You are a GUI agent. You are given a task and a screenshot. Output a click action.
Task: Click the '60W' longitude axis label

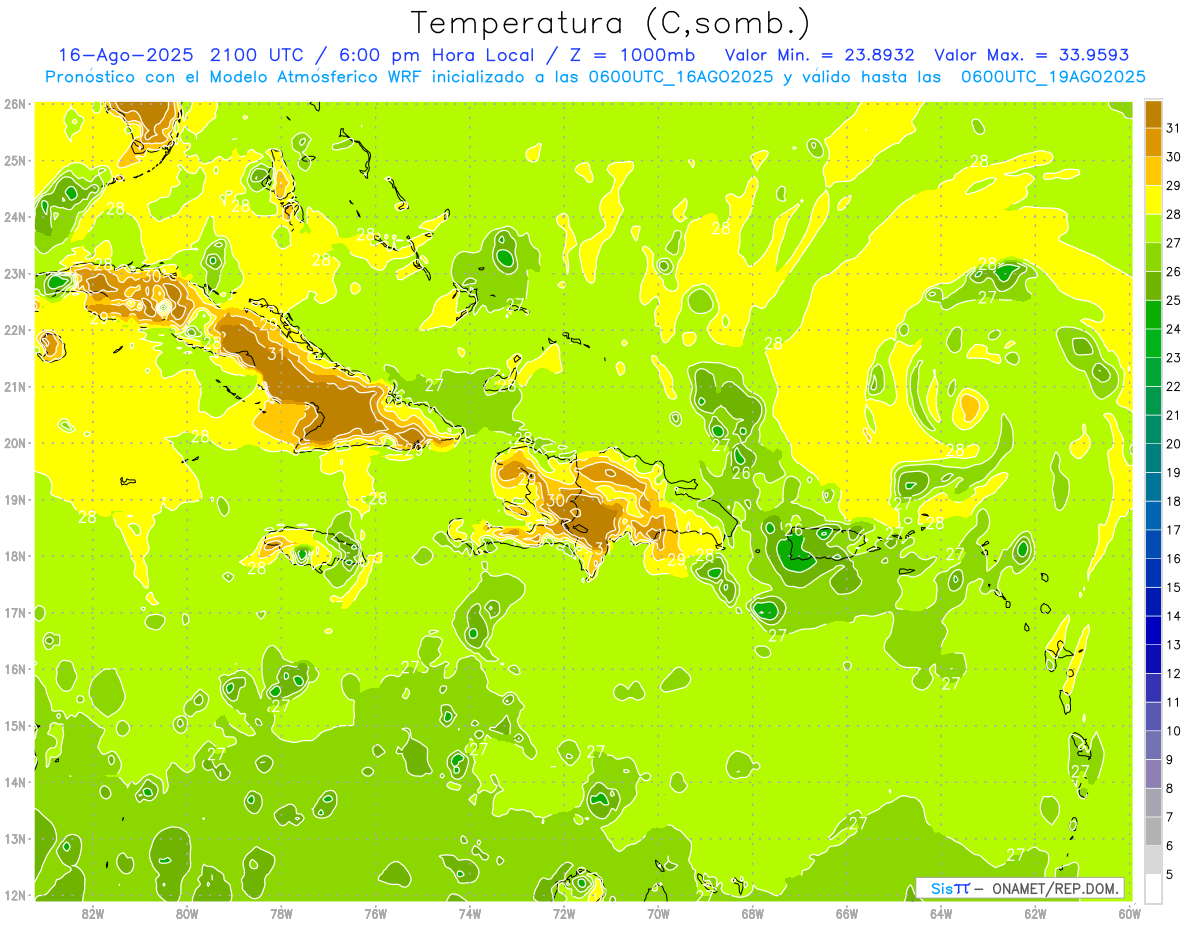coord(1129,913)
